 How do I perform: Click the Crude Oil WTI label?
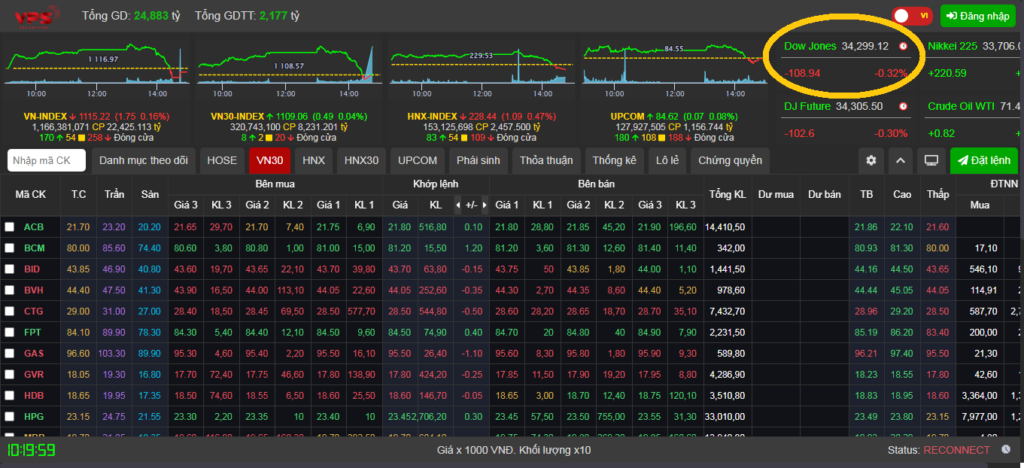[959, 106]
